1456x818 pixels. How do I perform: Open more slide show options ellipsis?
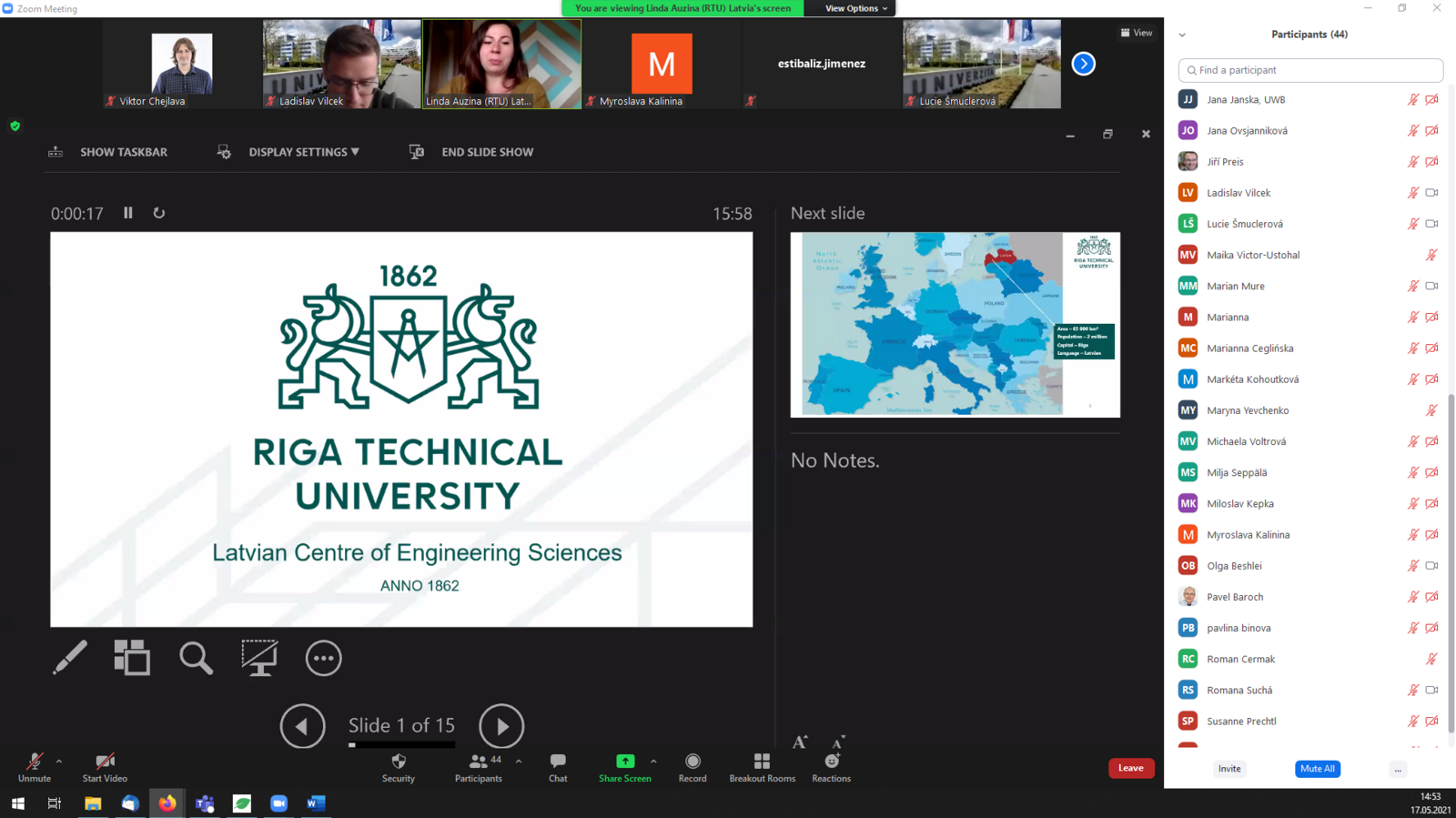coord(323,658)
